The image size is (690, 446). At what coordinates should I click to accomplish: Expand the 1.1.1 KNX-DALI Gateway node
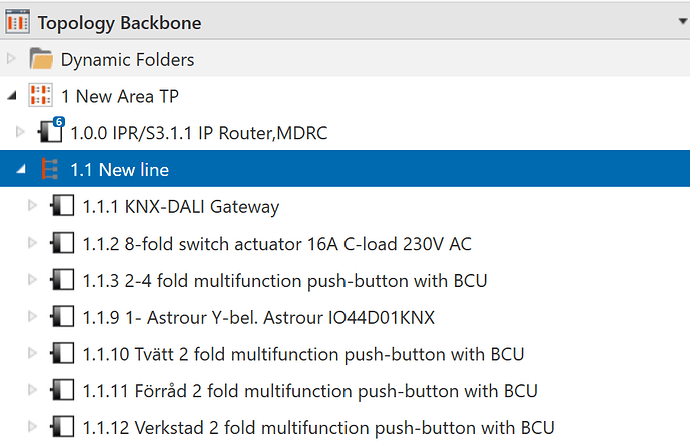click(x=32, y=207)
